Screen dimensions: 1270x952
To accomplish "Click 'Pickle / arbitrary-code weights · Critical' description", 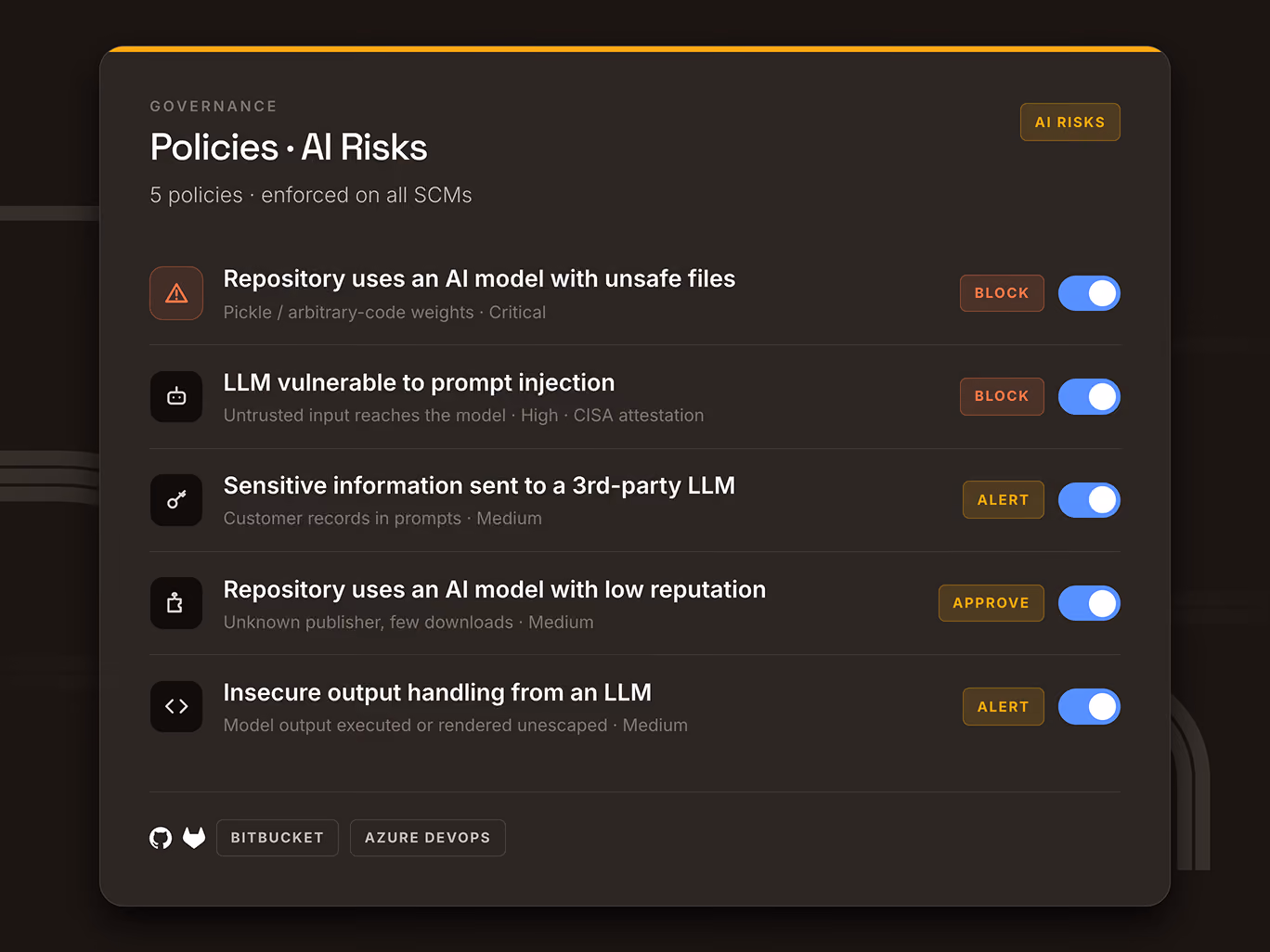I will click(x=384, y=313).
